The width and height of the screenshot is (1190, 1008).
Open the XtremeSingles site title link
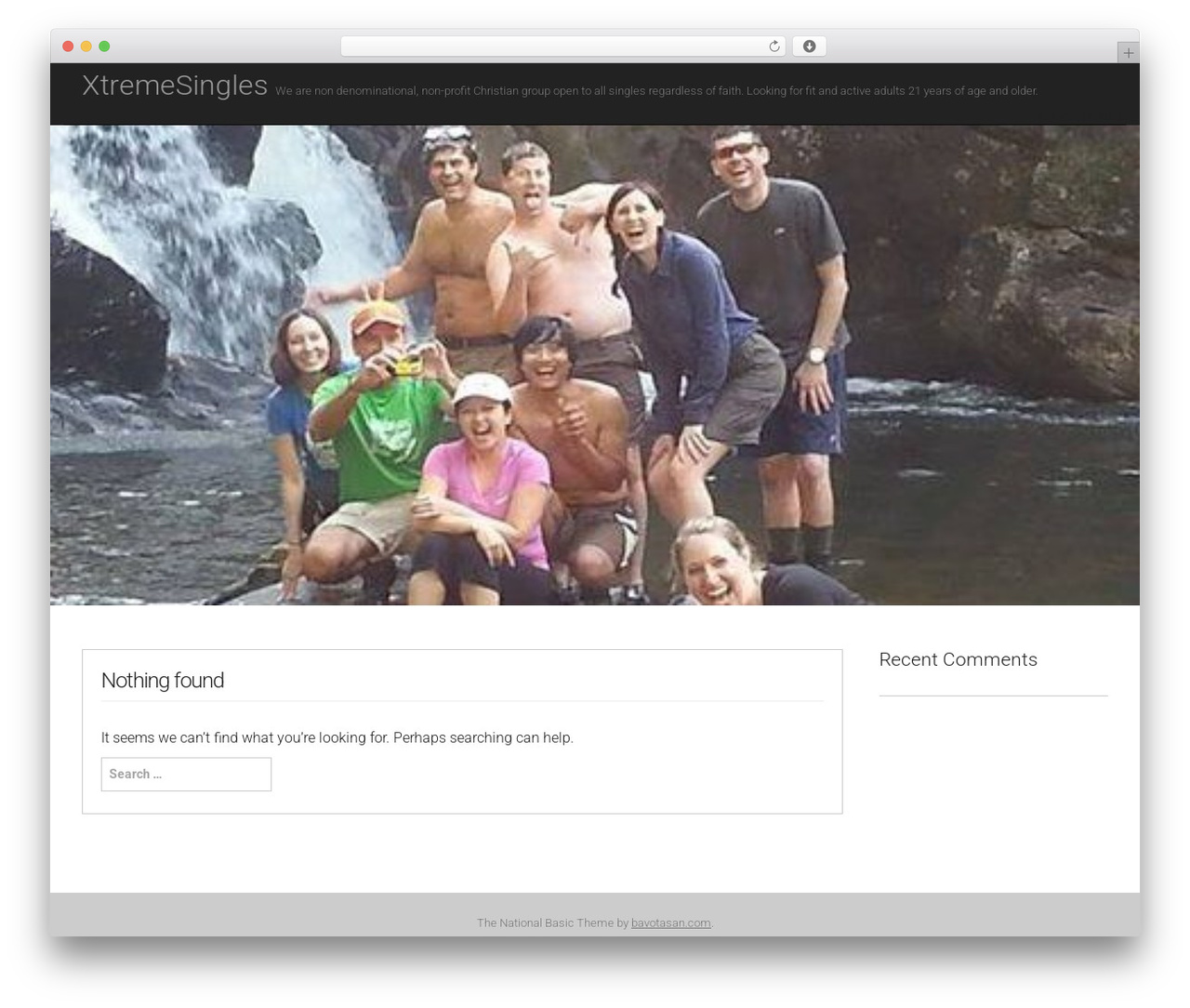point(175,85)
